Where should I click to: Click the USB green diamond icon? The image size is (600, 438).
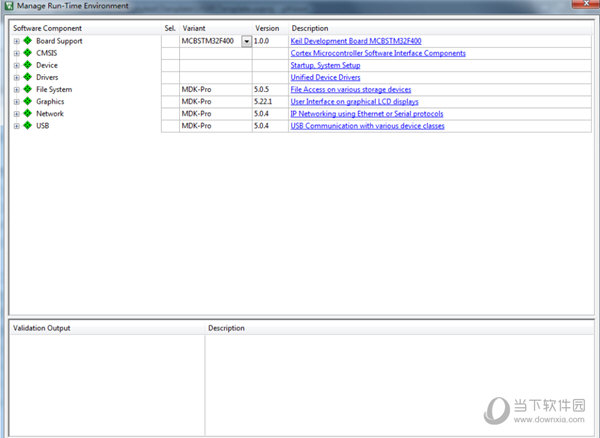coord(28,125)
